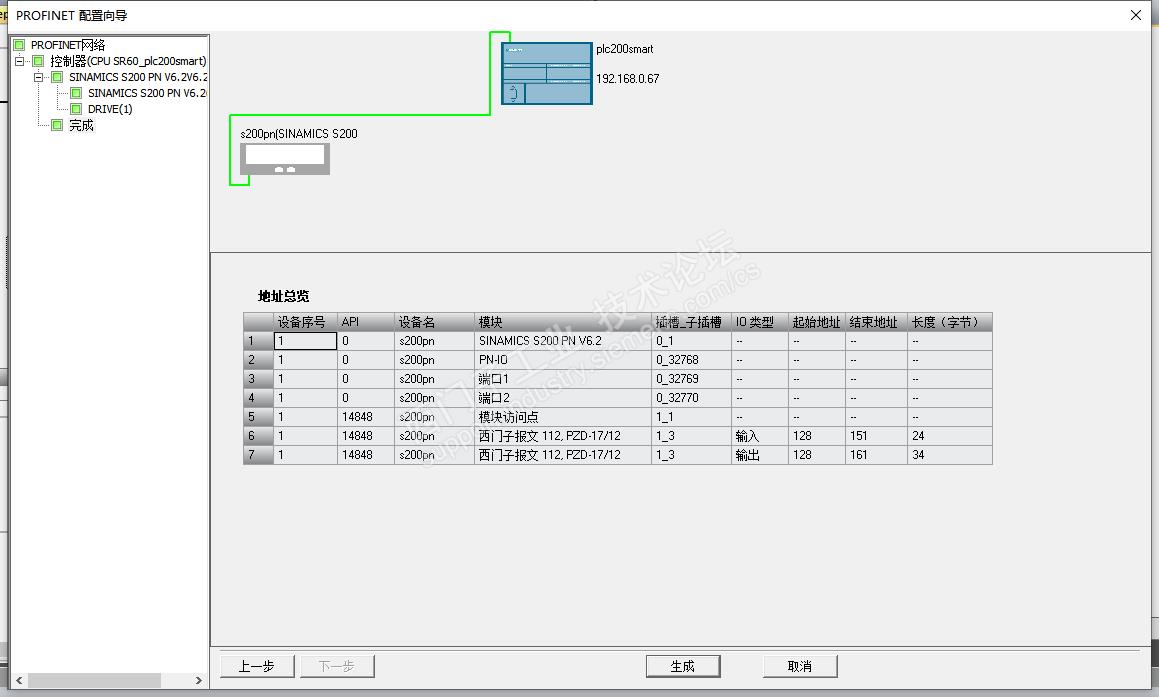
Task: Click green square beside child SINAMICS S200 PN V6.2 node
Action: click(x=76, y=93)
